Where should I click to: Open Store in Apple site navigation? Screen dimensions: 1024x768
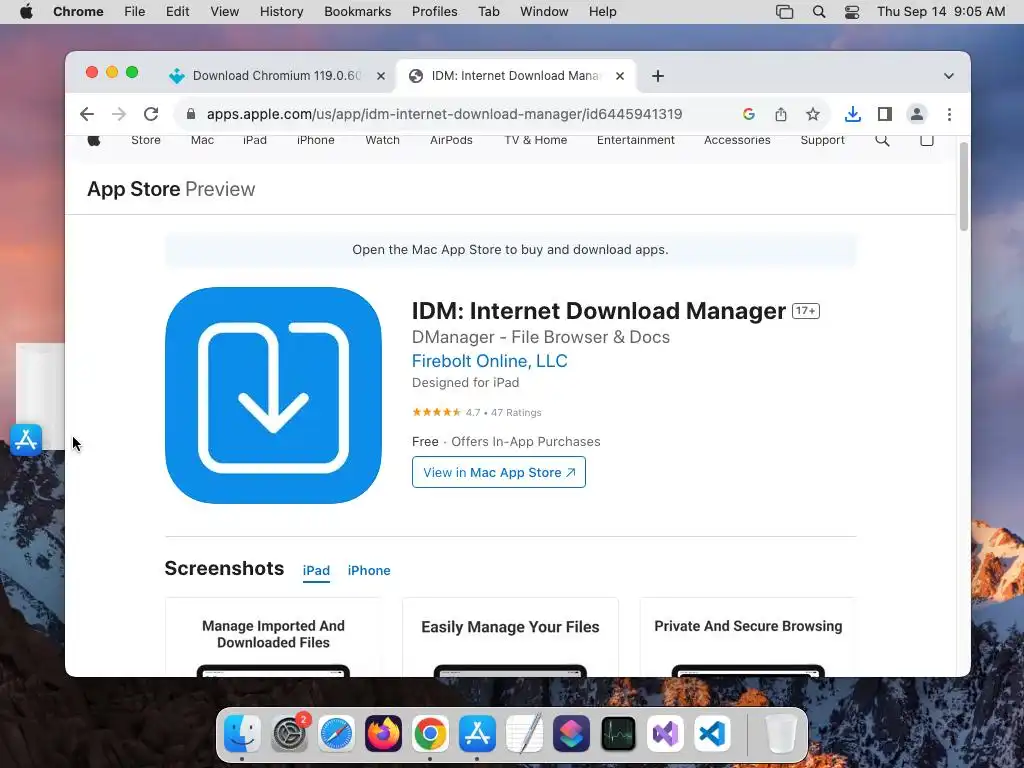pyautogui.click(x=146, y=140)
